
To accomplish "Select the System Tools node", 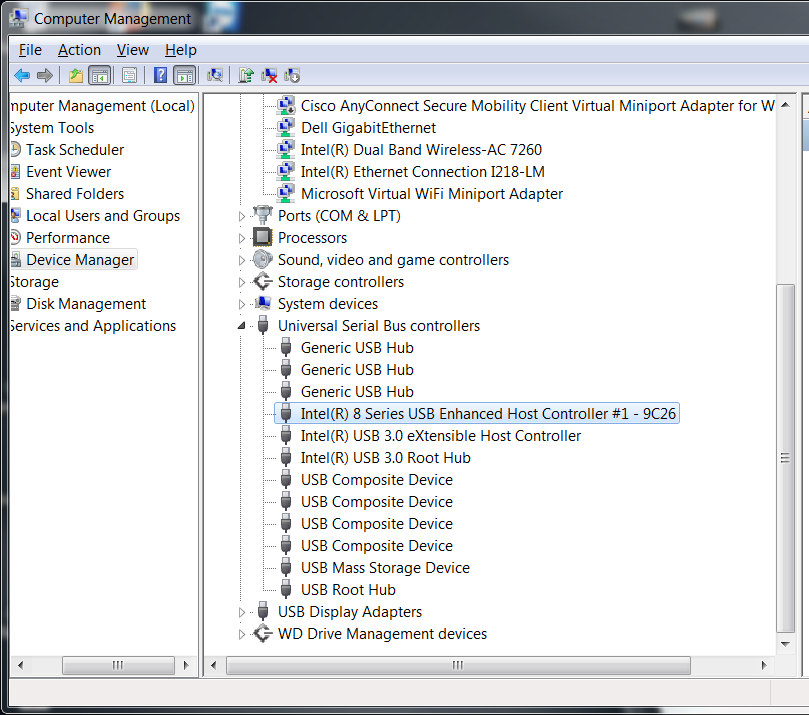I will tap(52, 128).
